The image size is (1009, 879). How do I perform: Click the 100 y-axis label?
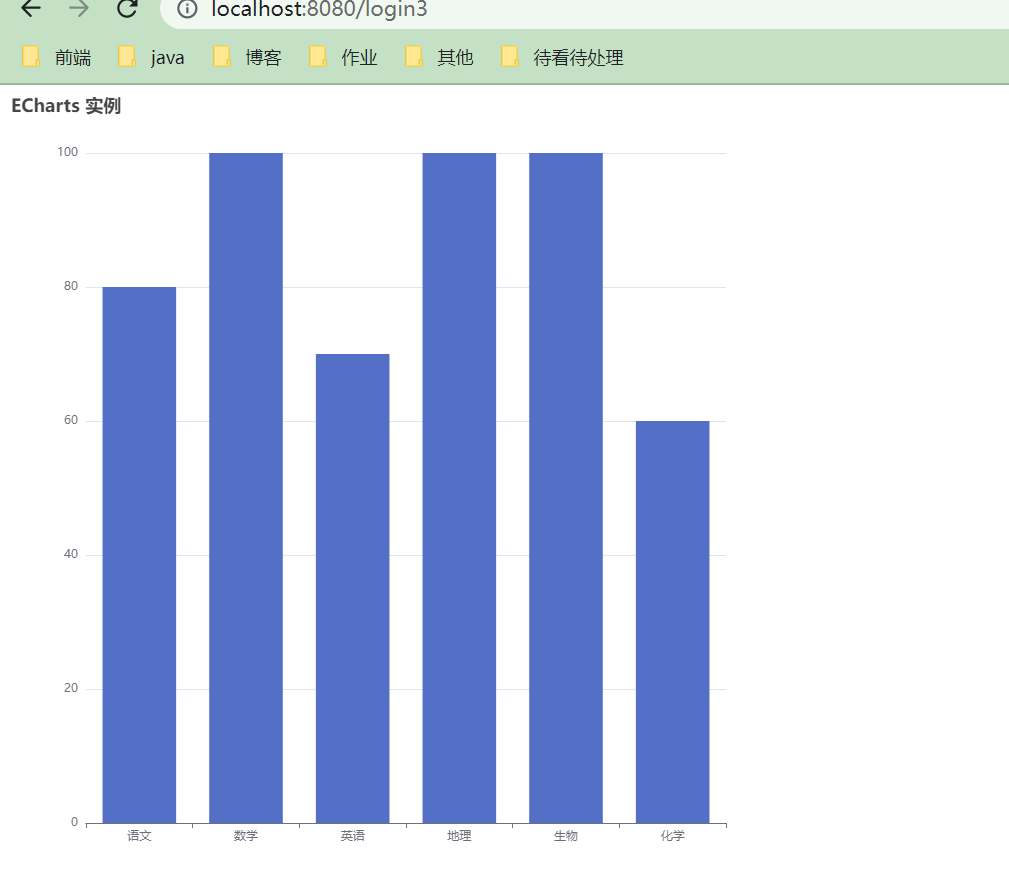point(68,152)
